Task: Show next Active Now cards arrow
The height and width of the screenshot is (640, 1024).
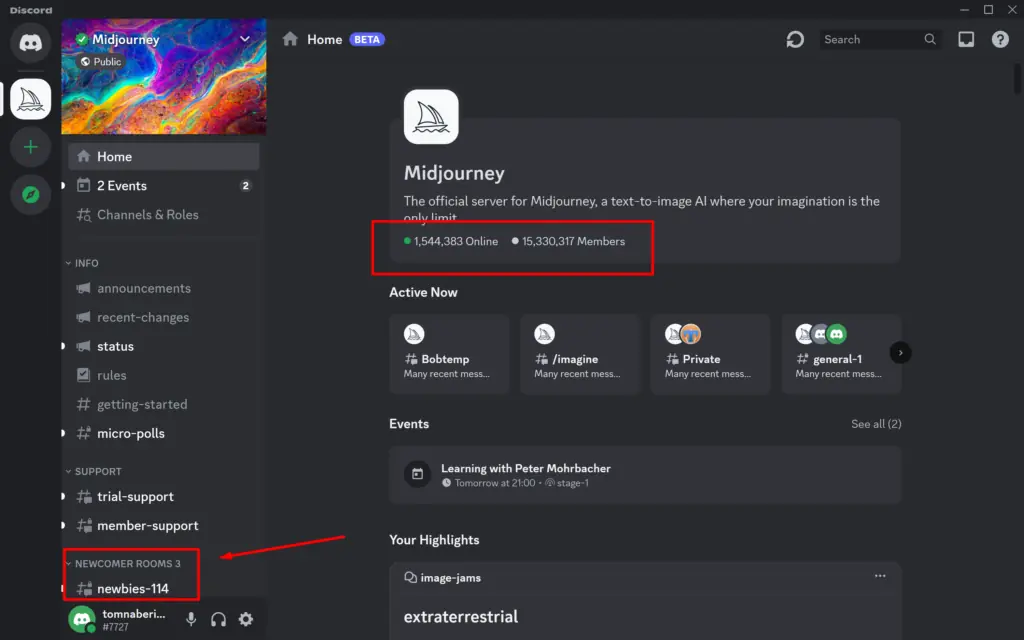Action: [x=901, y=353]
